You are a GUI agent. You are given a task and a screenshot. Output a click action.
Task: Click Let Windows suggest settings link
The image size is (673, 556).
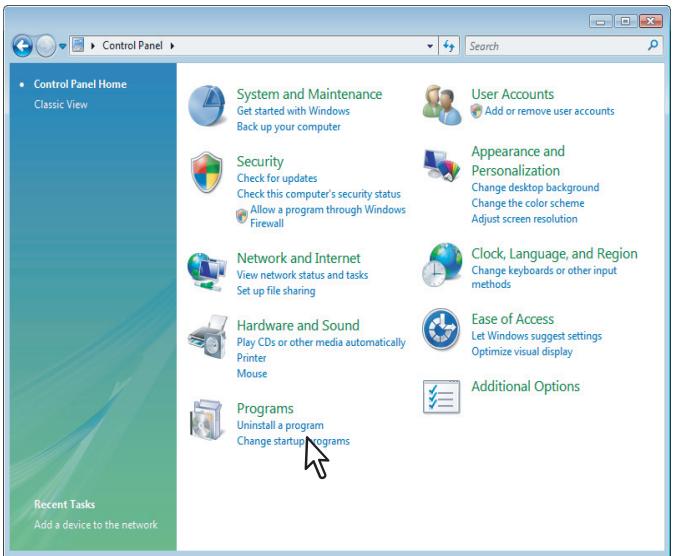click(x=536, y=336)
